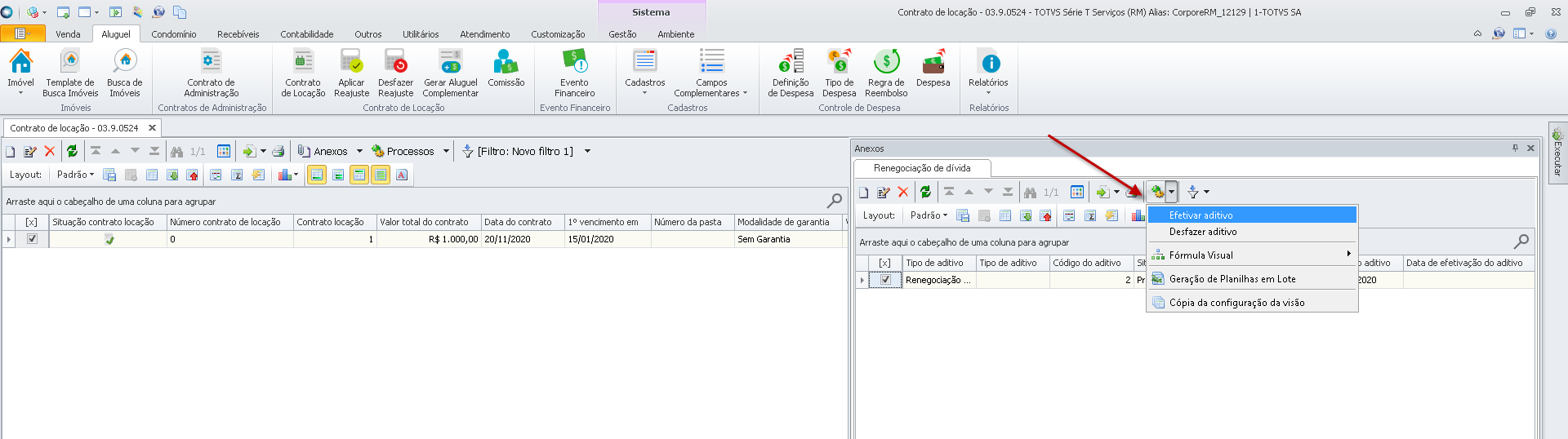Close the Contrato de locação tab

pyautogui.click(x=152, y=128)
